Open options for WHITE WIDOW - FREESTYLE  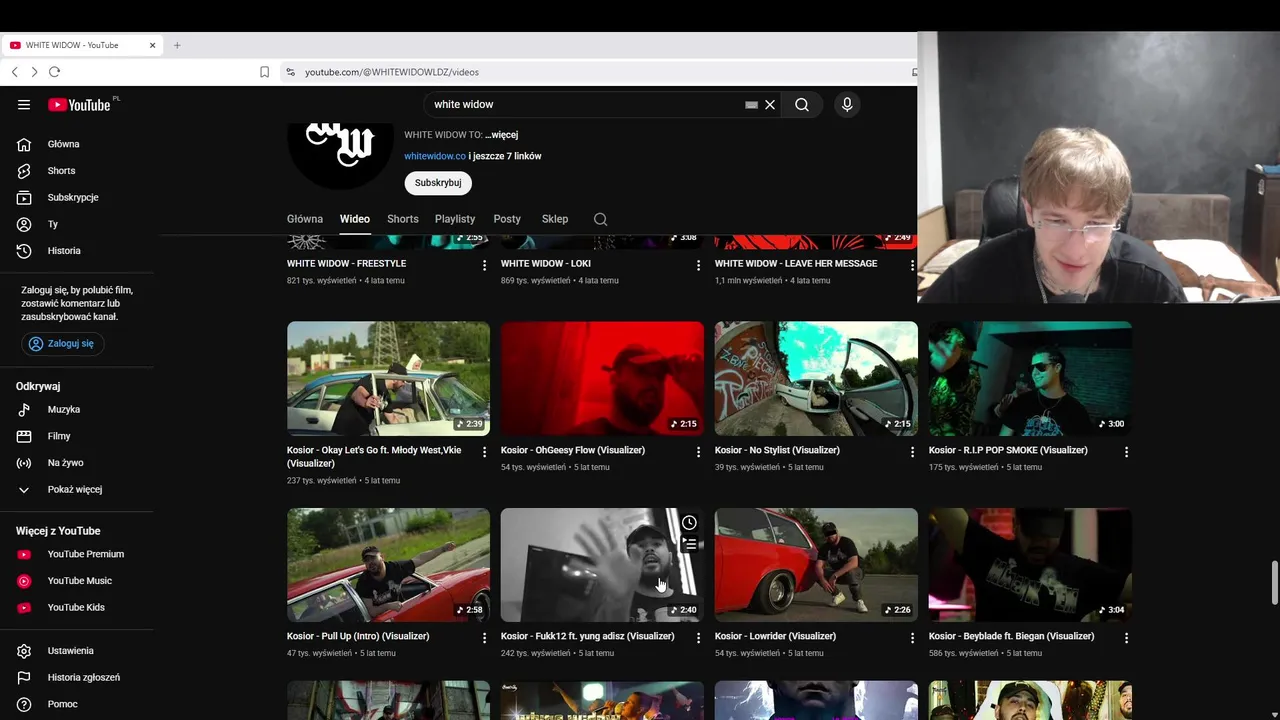484,265
